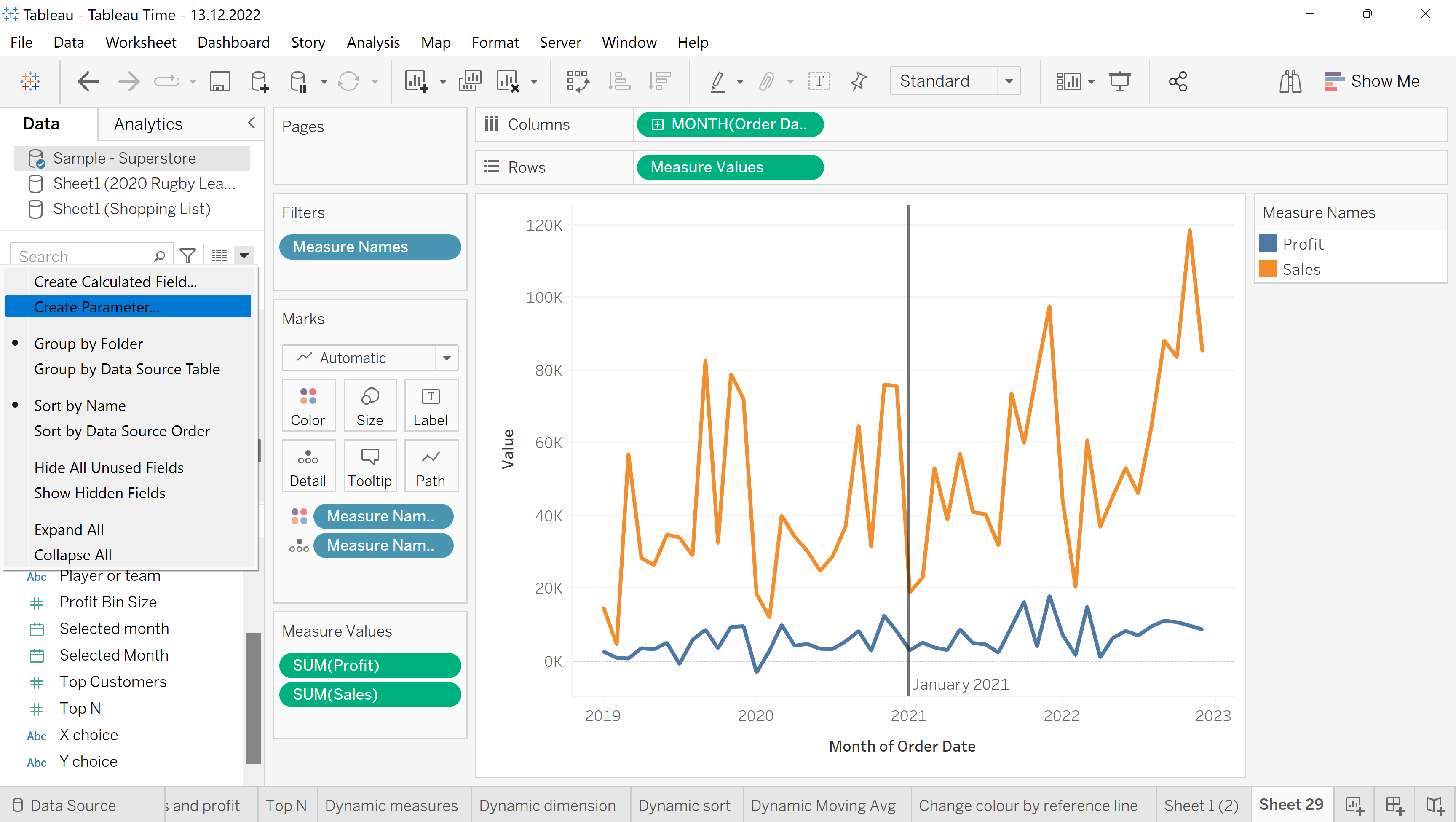Image resolution: width=1456 pixels, height=822 pixels.
Task: Click the share workbook icon
Action: 1178,81
